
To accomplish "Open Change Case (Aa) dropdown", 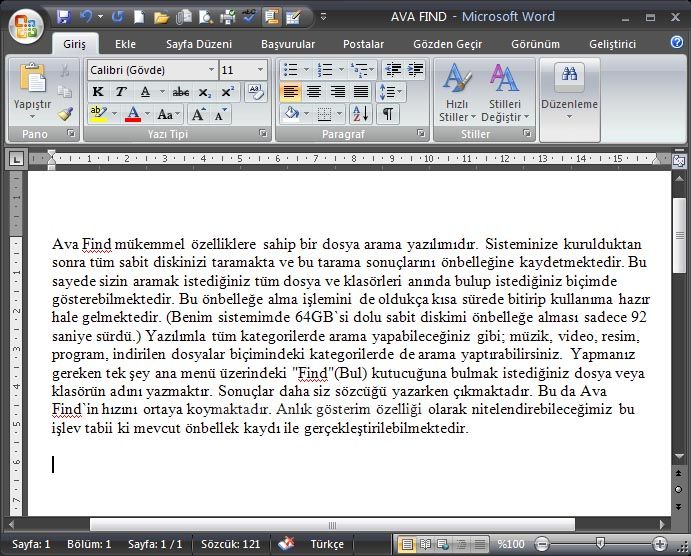I will pos(169,115).
